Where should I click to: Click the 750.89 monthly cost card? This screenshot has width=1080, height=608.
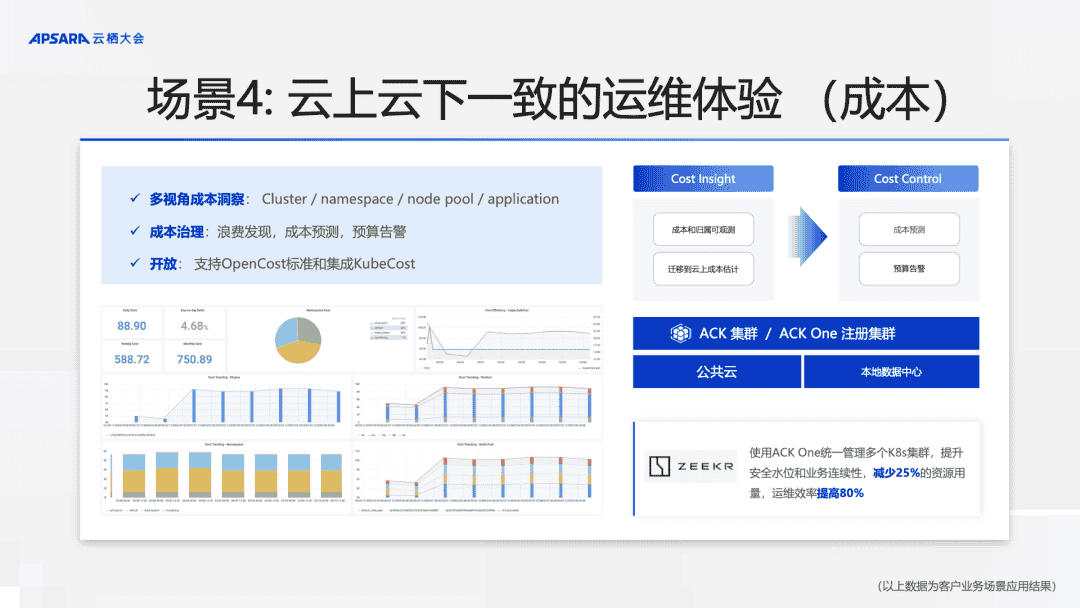click(197, 354)
